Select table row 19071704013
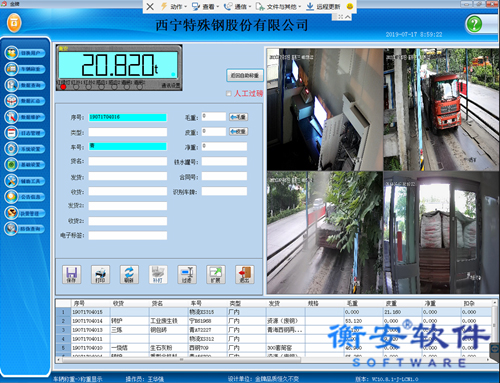 point(274,330)
